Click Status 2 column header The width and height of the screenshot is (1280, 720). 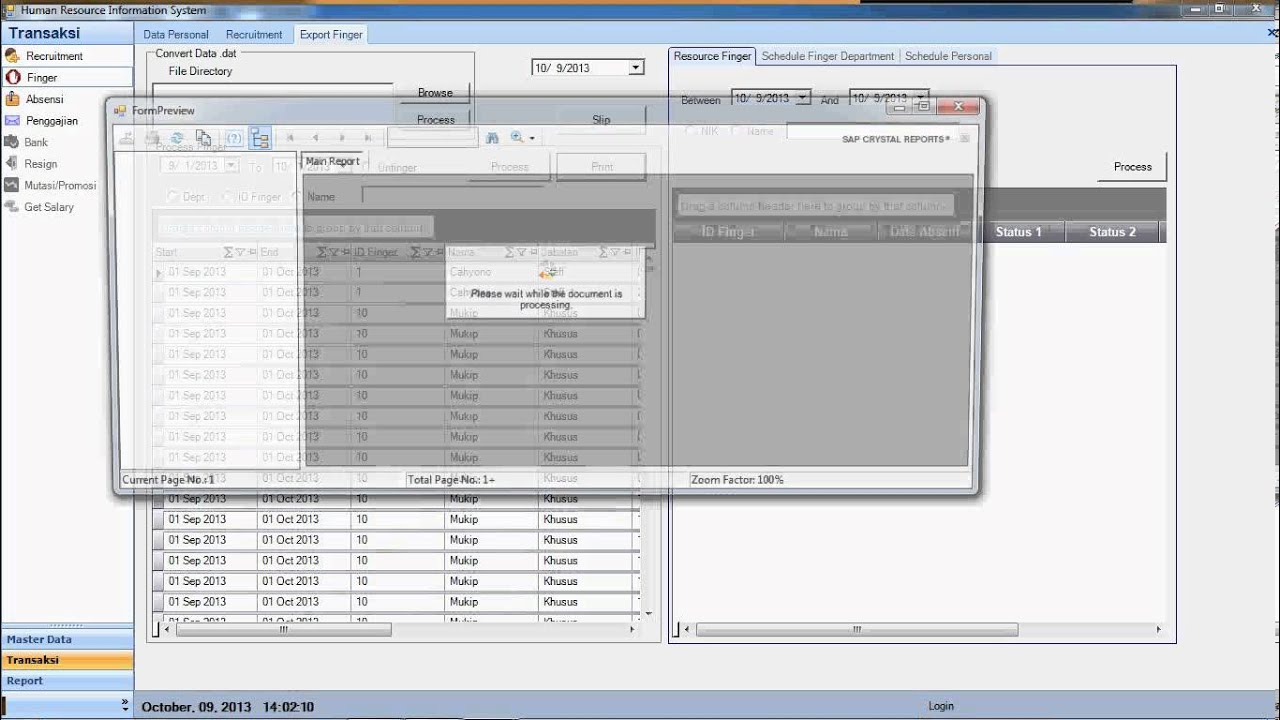pos(1112,232)
